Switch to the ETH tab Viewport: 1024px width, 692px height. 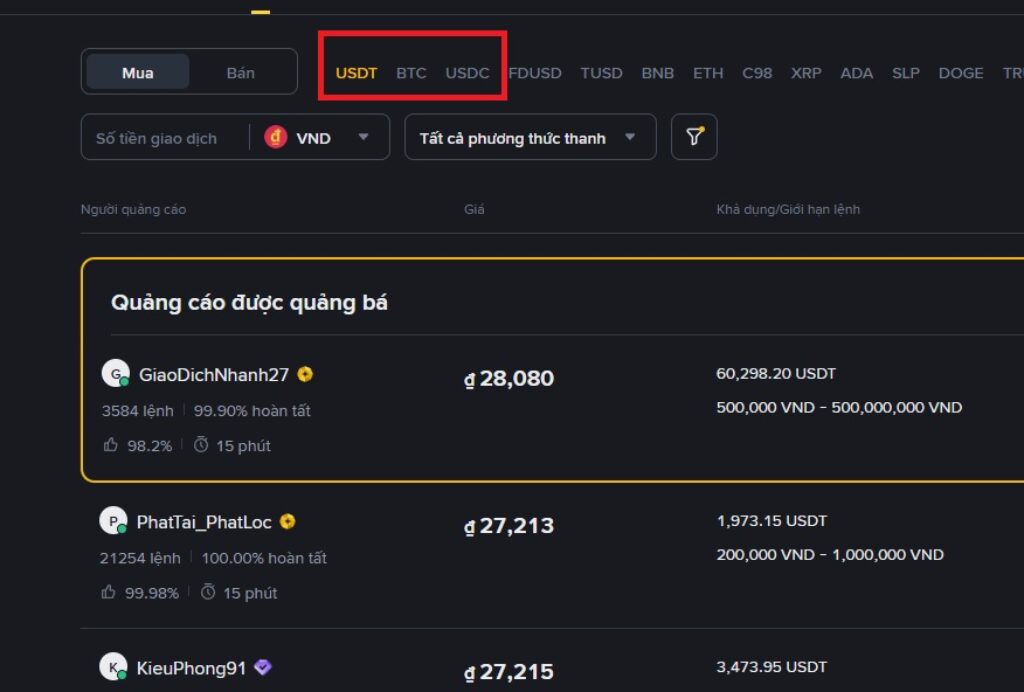[708, 72]
